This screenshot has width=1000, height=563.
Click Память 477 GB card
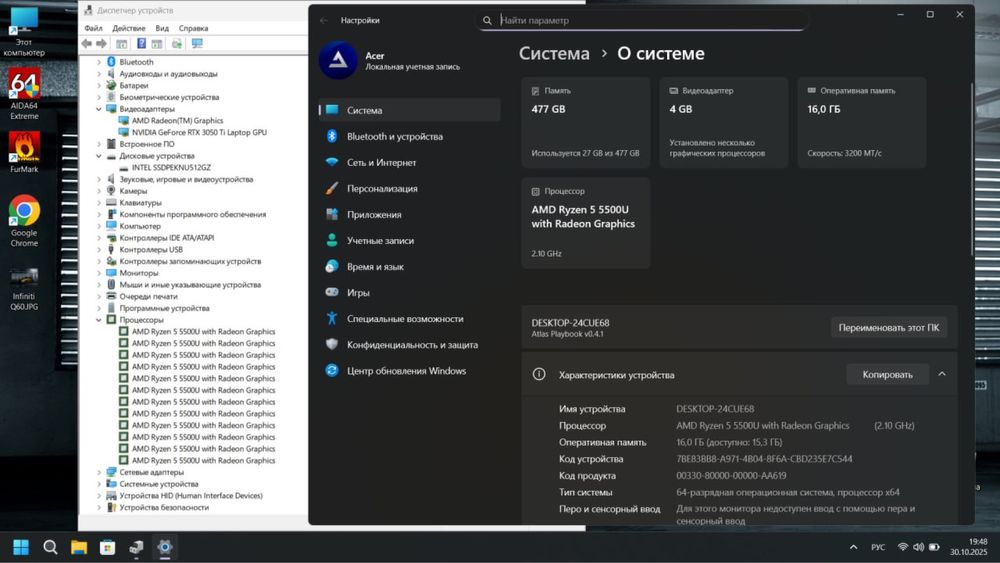[x=585, y=122]
